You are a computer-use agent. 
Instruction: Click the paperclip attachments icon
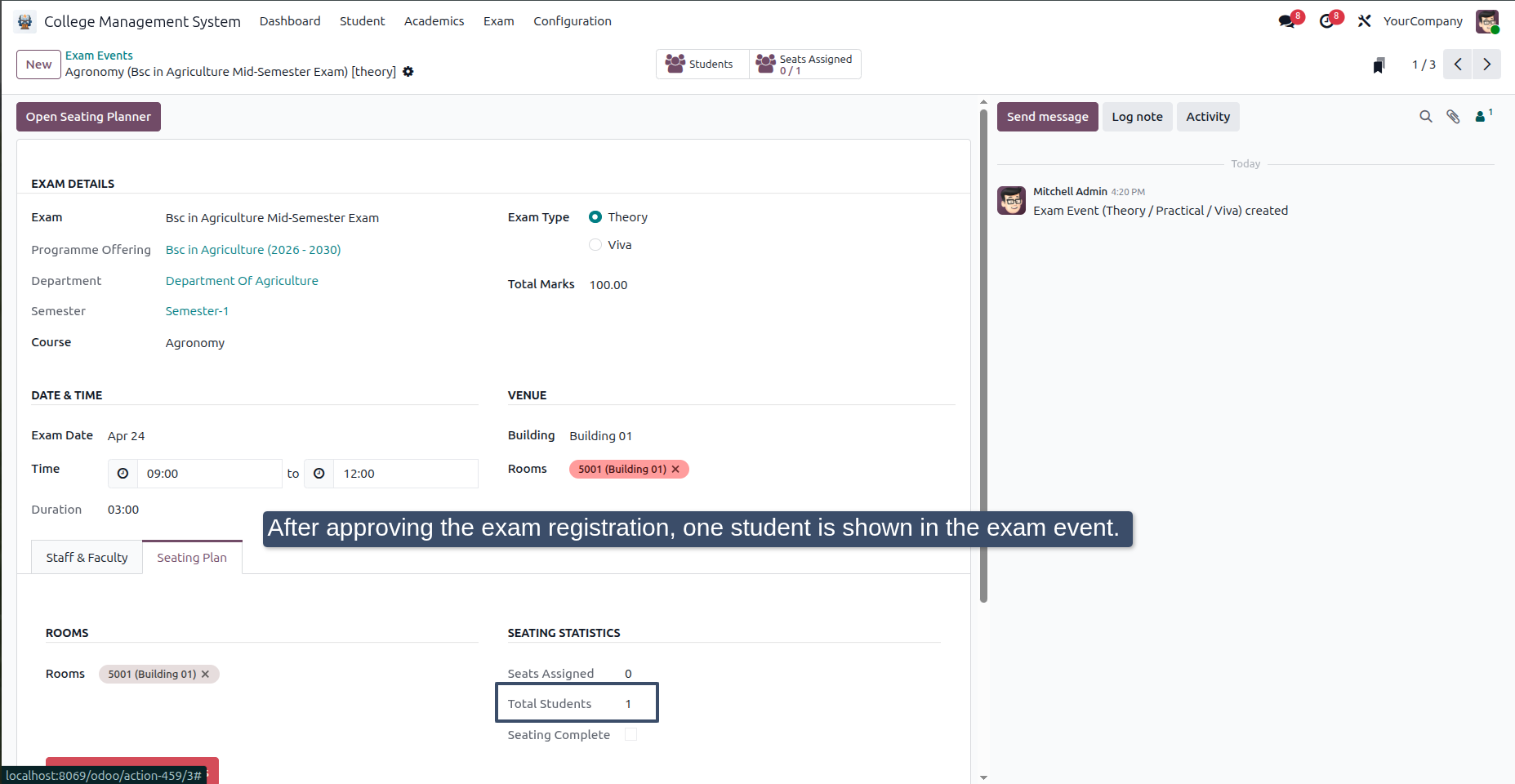1453,117
